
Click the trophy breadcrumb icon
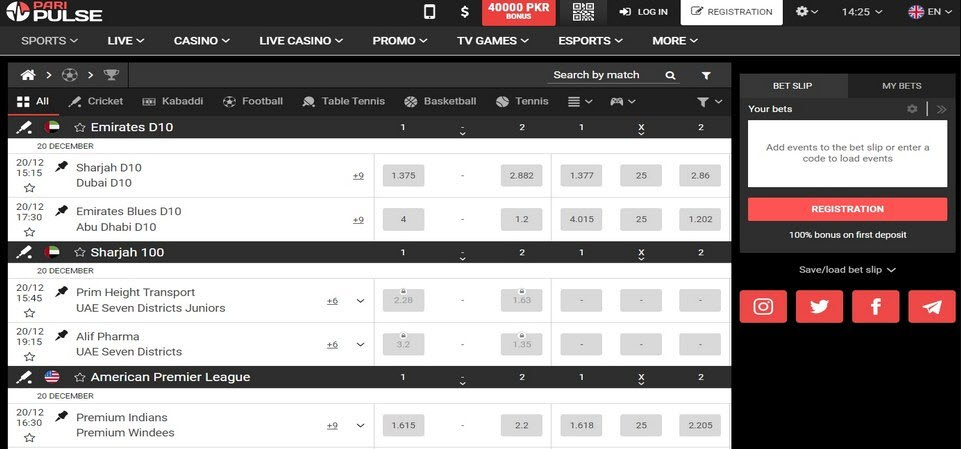point(112,75)
